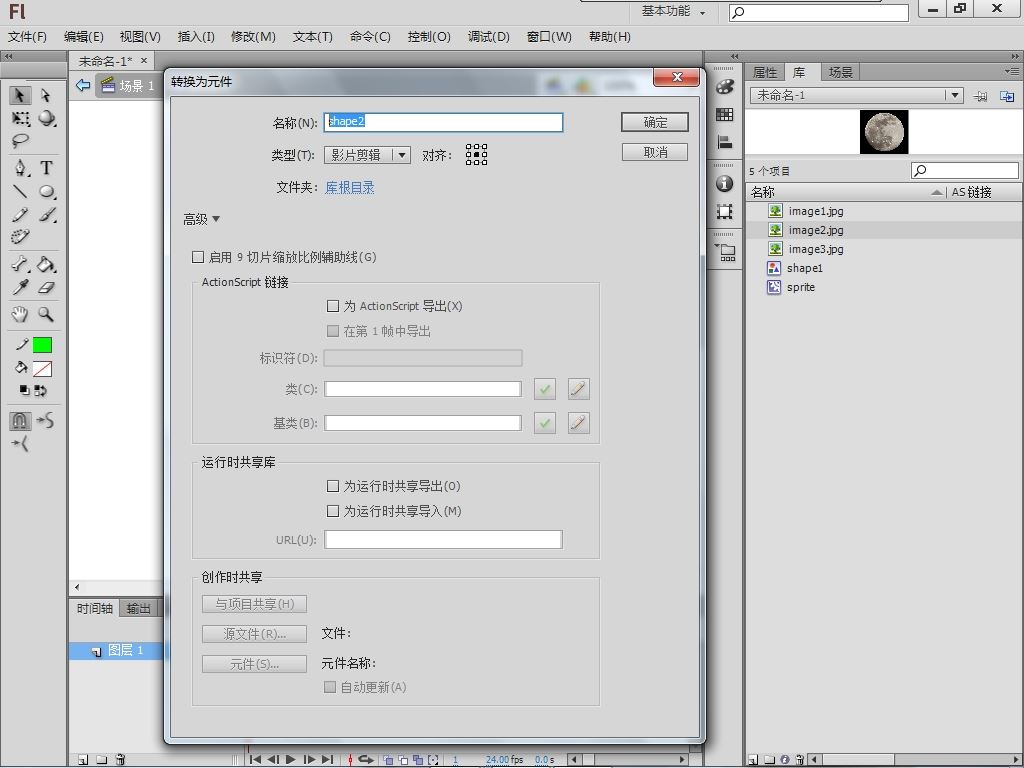This screenshot has height=768, width=1024.
Task: Select the Text tool
Action: click(x=46, y=168)
